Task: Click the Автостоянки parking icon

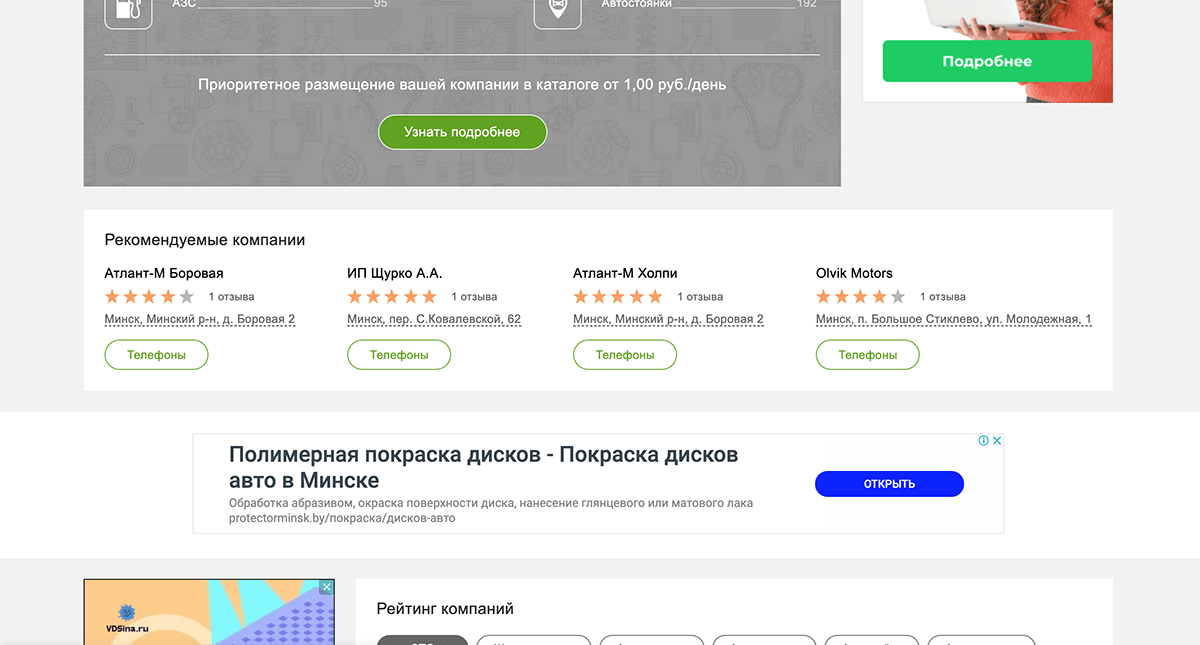Action: click(x=557, y=10)
